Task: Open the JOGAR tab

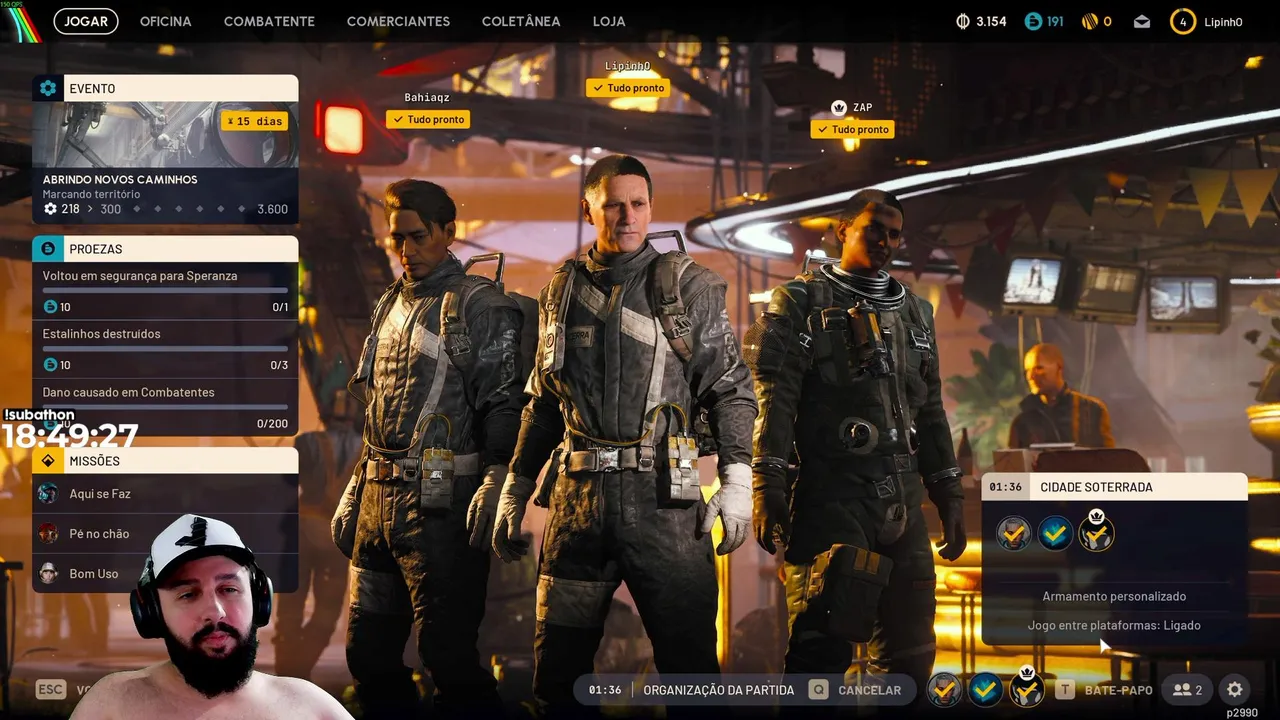Action: click(x=86, y=21)
